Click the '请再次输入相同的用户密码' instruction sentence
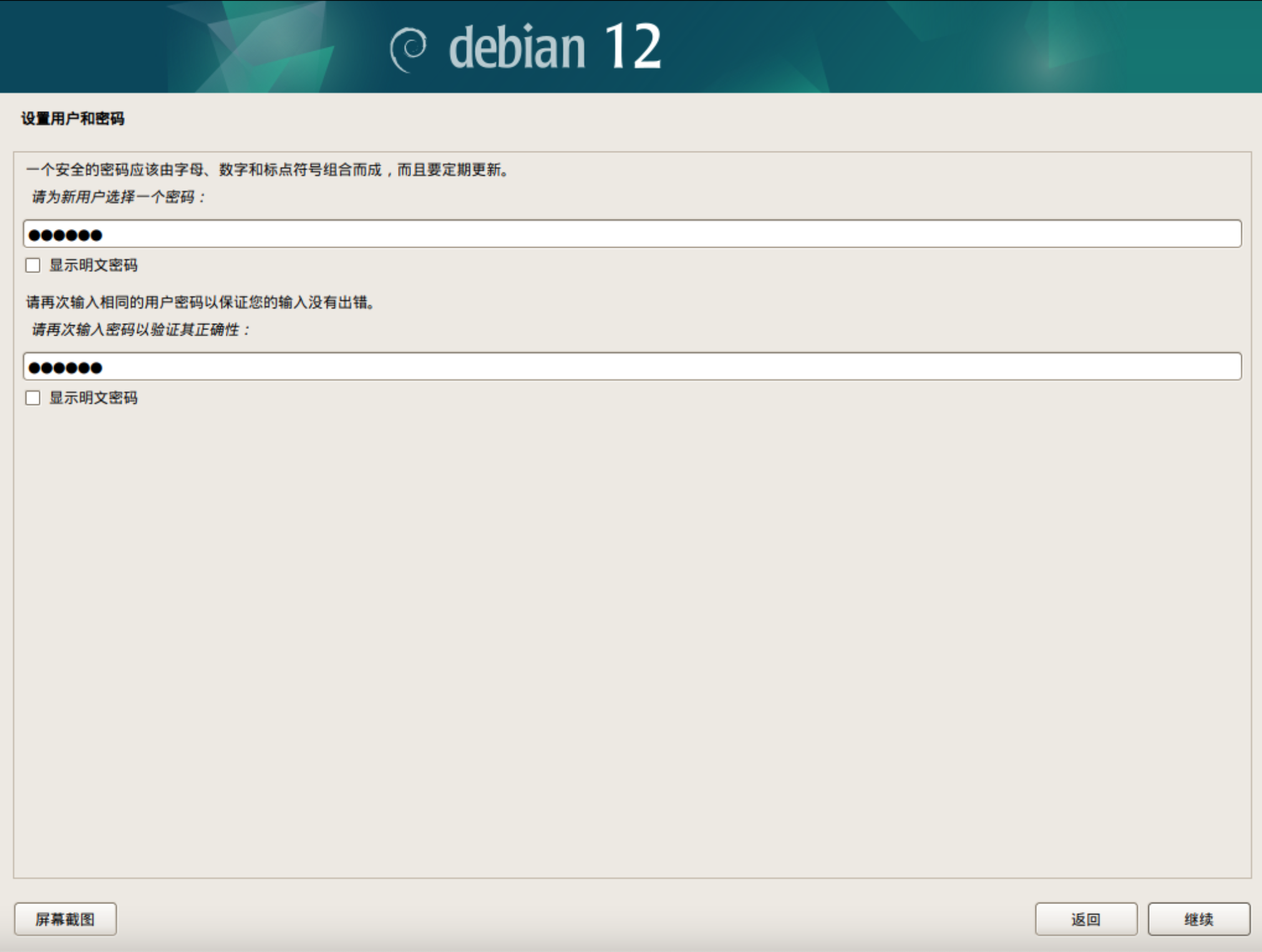 point(201,303)
